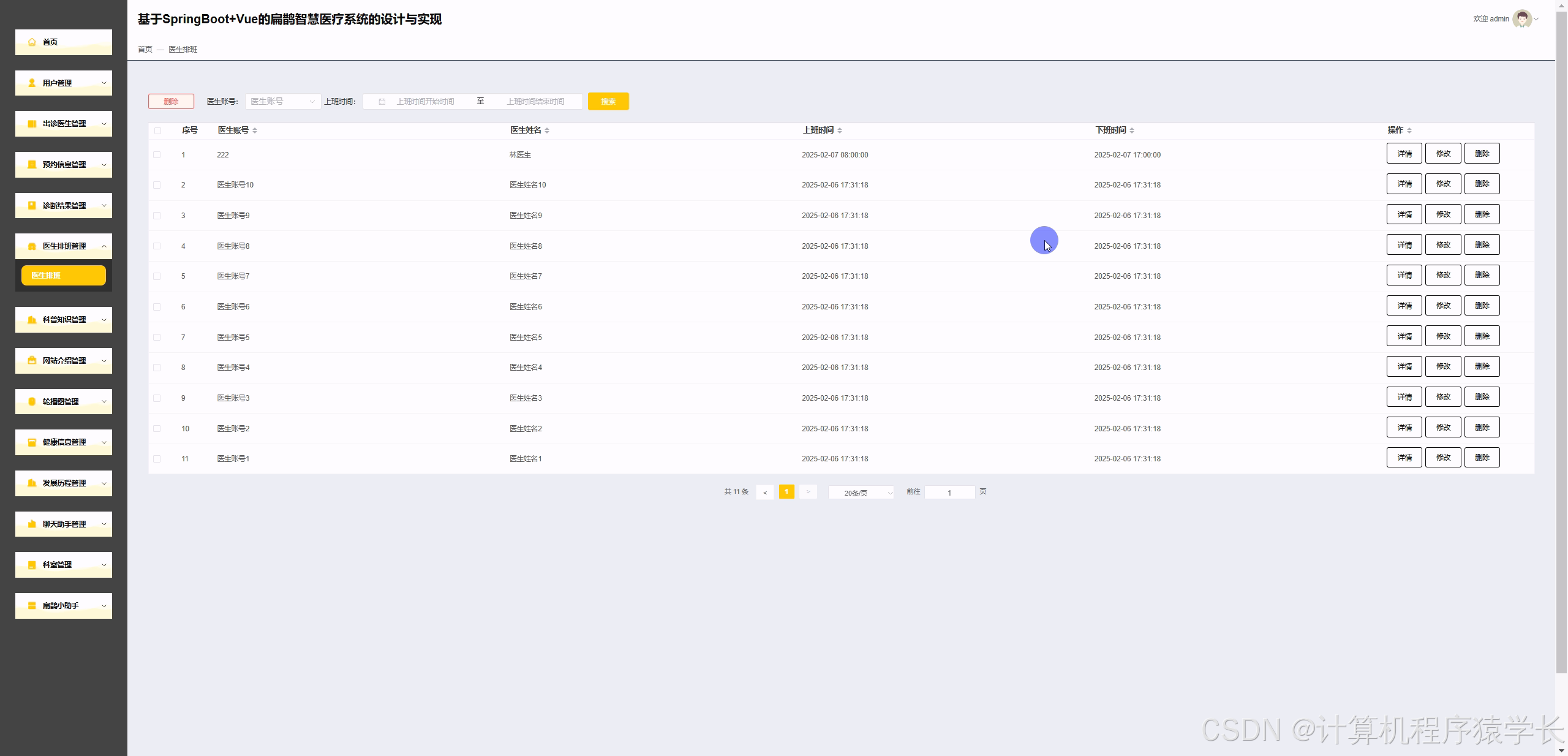Screen dimensions: 1568x756
Task: Open the 20条/页 page size dropdown
Action: pyautogui.click(x=860, y=492)
